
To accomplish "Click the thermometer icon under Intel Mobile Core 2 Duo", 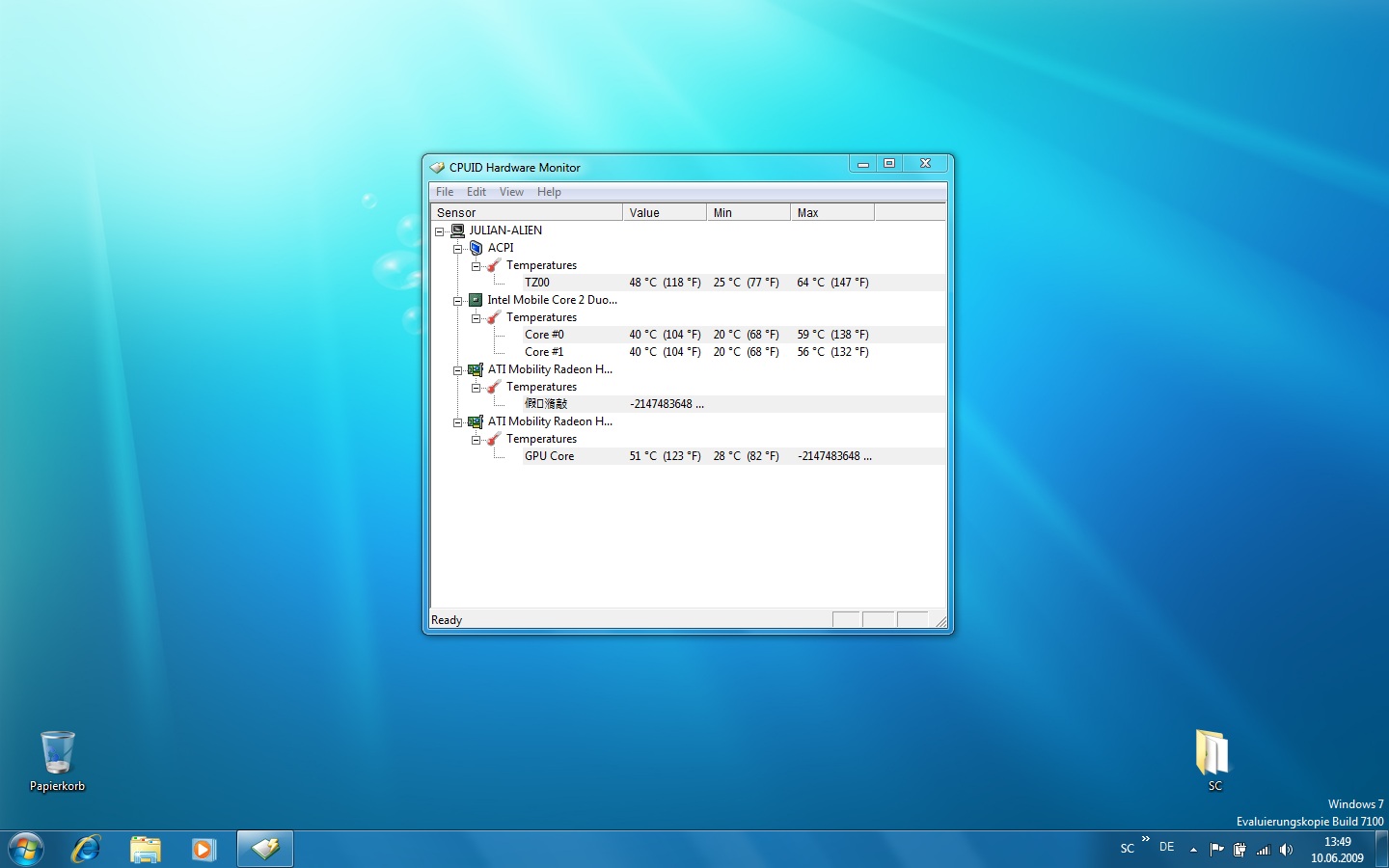I will pyautogui.click(x=494, y=317).
